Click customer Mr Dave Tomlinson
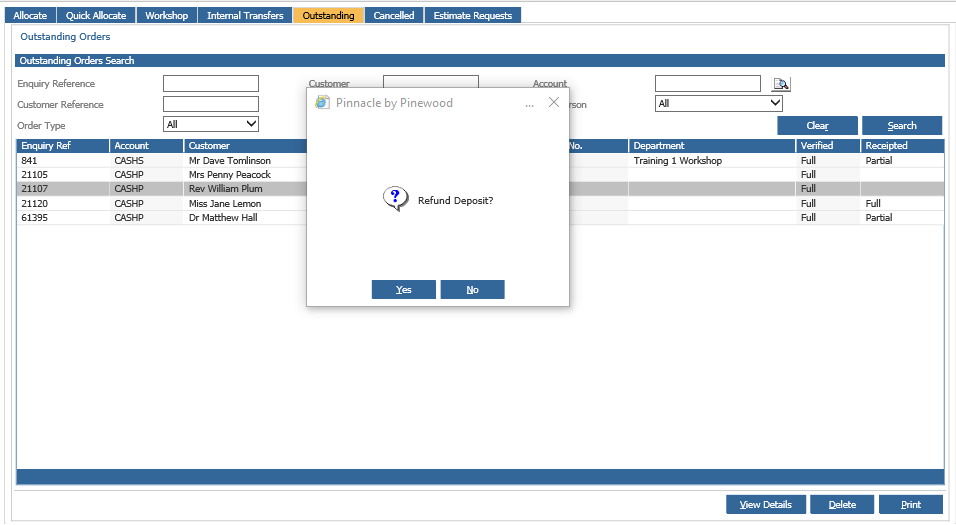Viewport: 956px width, 525px height. [x=229, y=160]
